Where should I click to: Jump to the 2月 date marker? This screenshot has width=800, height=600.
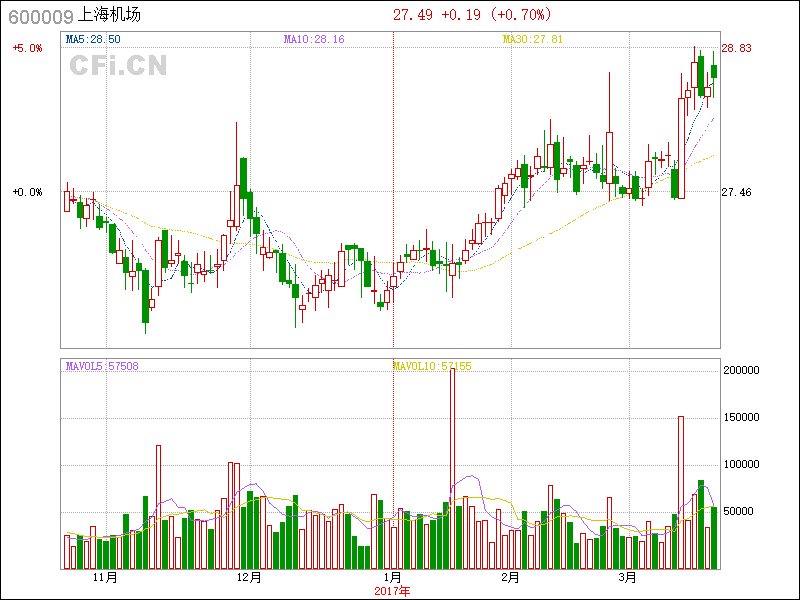[x=510, y=578]
